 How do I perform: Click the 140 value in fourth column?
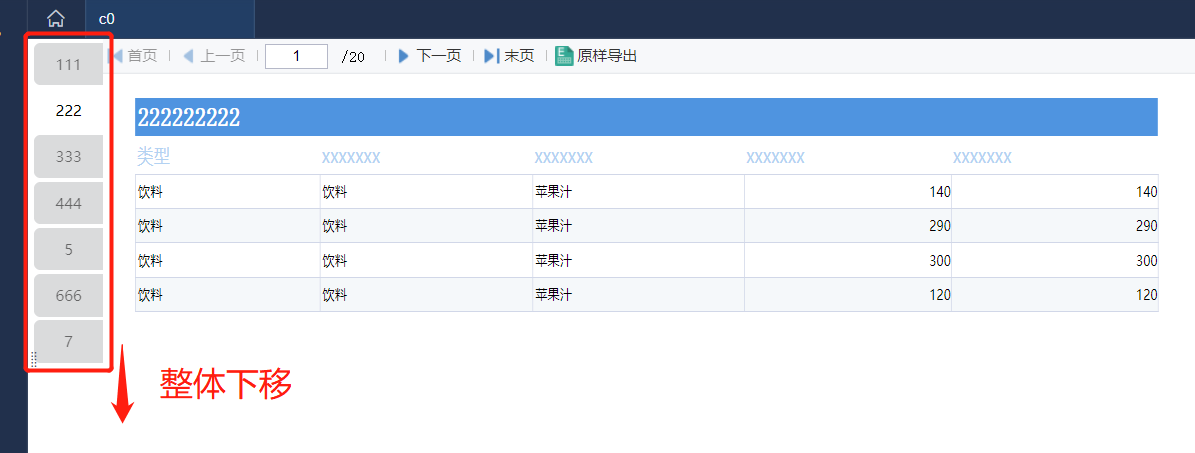tap(940, 192)
